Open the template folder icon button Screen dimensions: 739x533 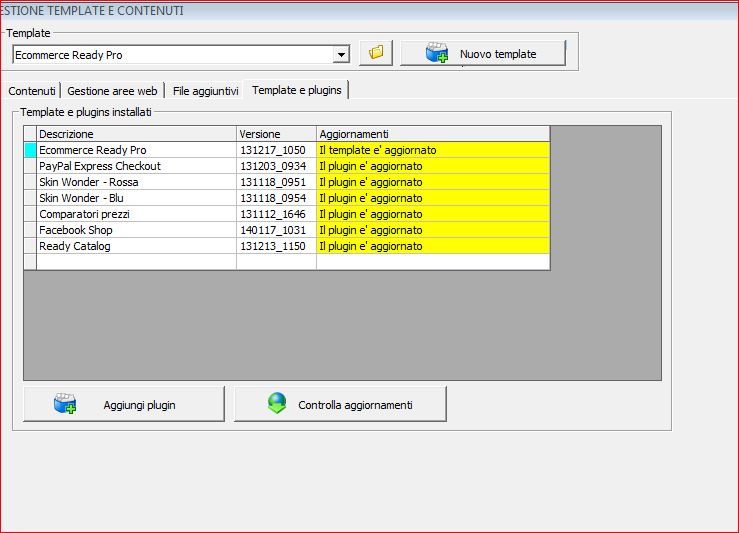(x=376, y=53)
